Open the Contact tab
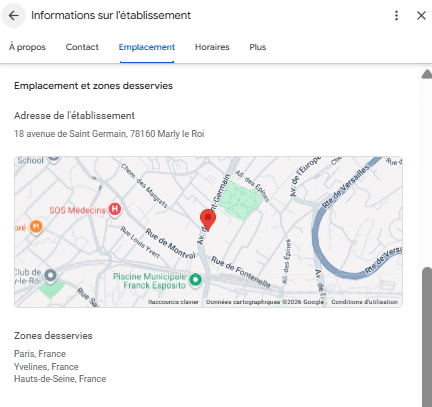Image resolution: width=432 pixels, height=407 pixels. (82, 47)
